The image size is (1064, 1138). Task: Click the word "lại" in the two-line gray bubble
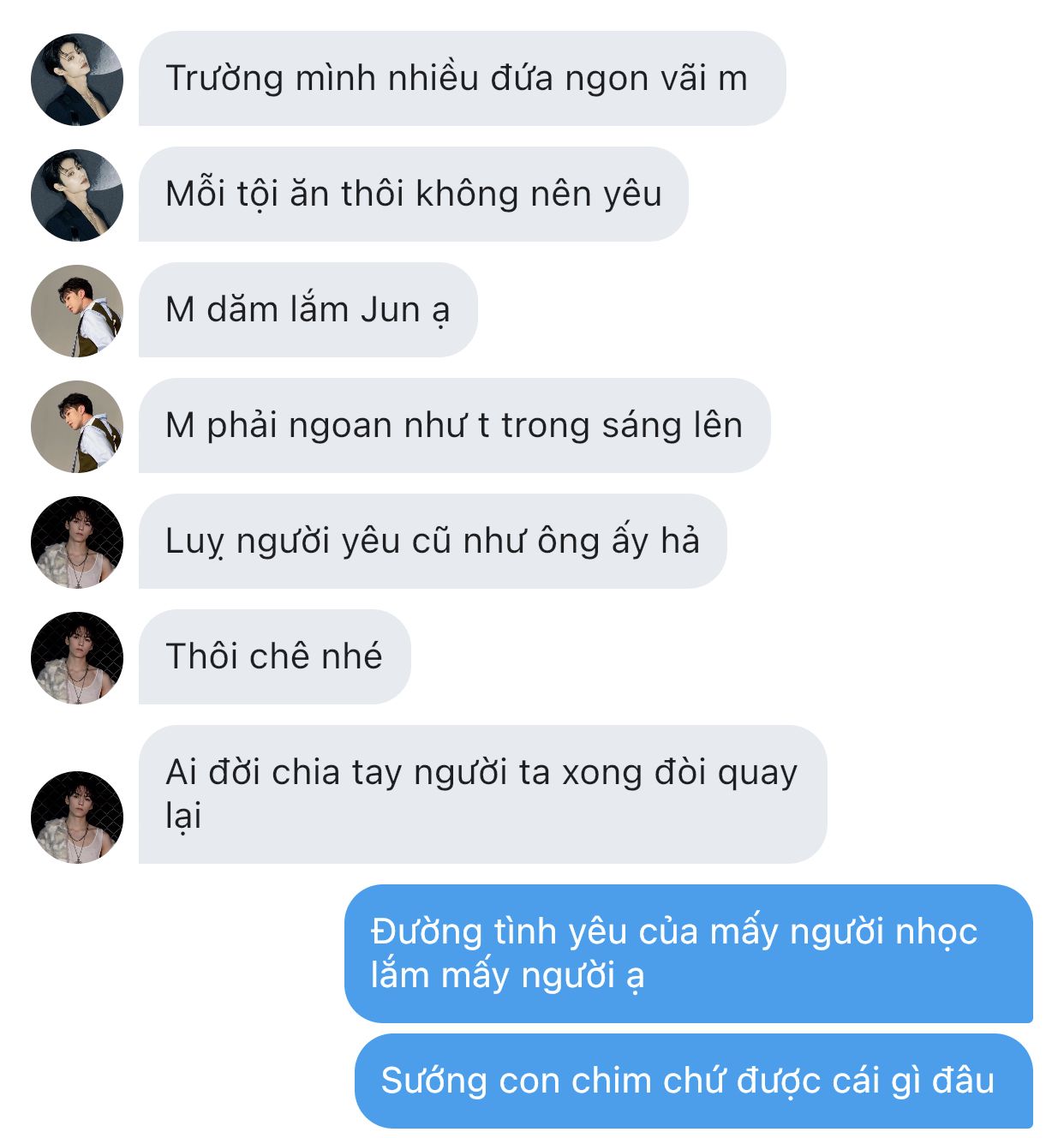(183, 816)
